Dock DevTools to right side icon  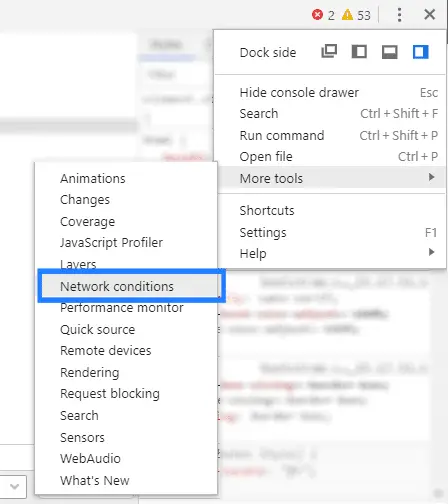tap(420, 52)
